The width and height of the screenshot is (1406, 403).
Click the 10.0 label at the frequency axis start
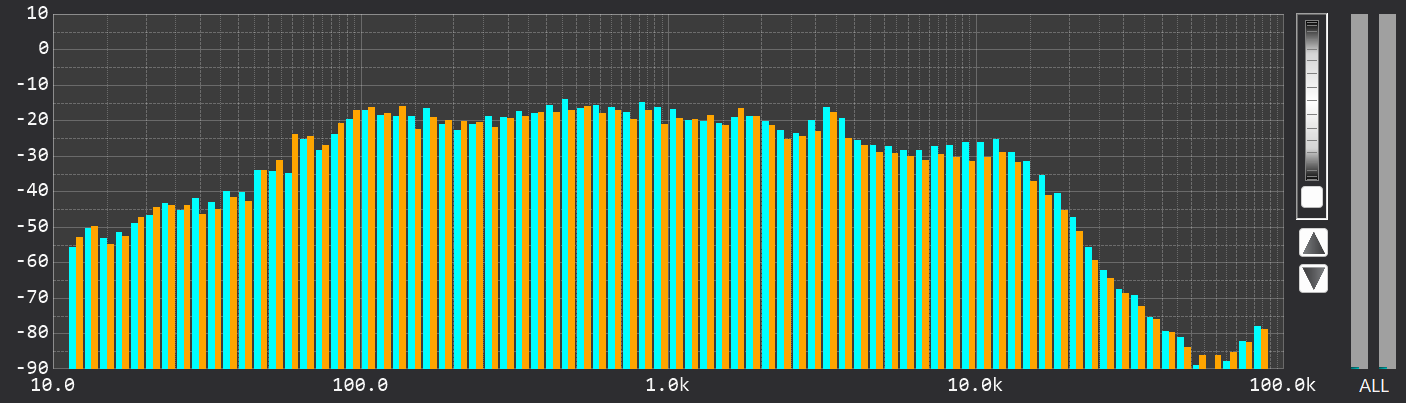point(56,385)
